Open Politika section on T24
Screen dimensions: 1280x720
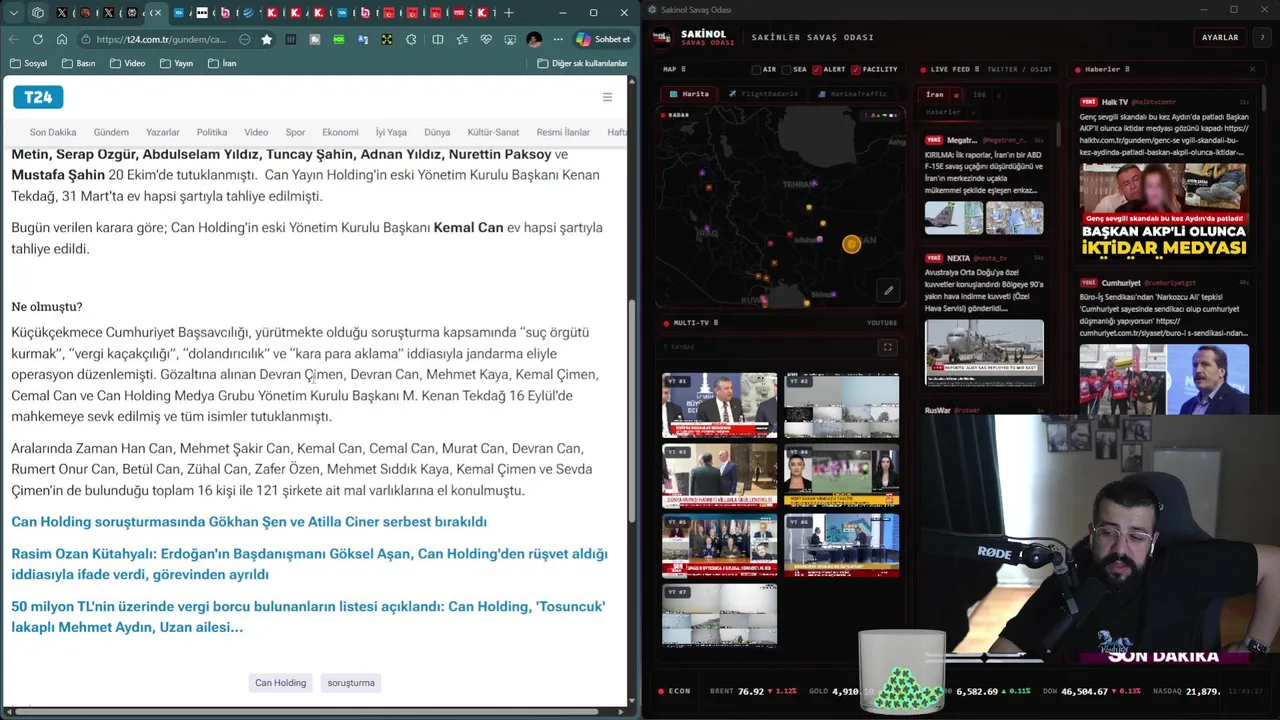pos(212,132)
